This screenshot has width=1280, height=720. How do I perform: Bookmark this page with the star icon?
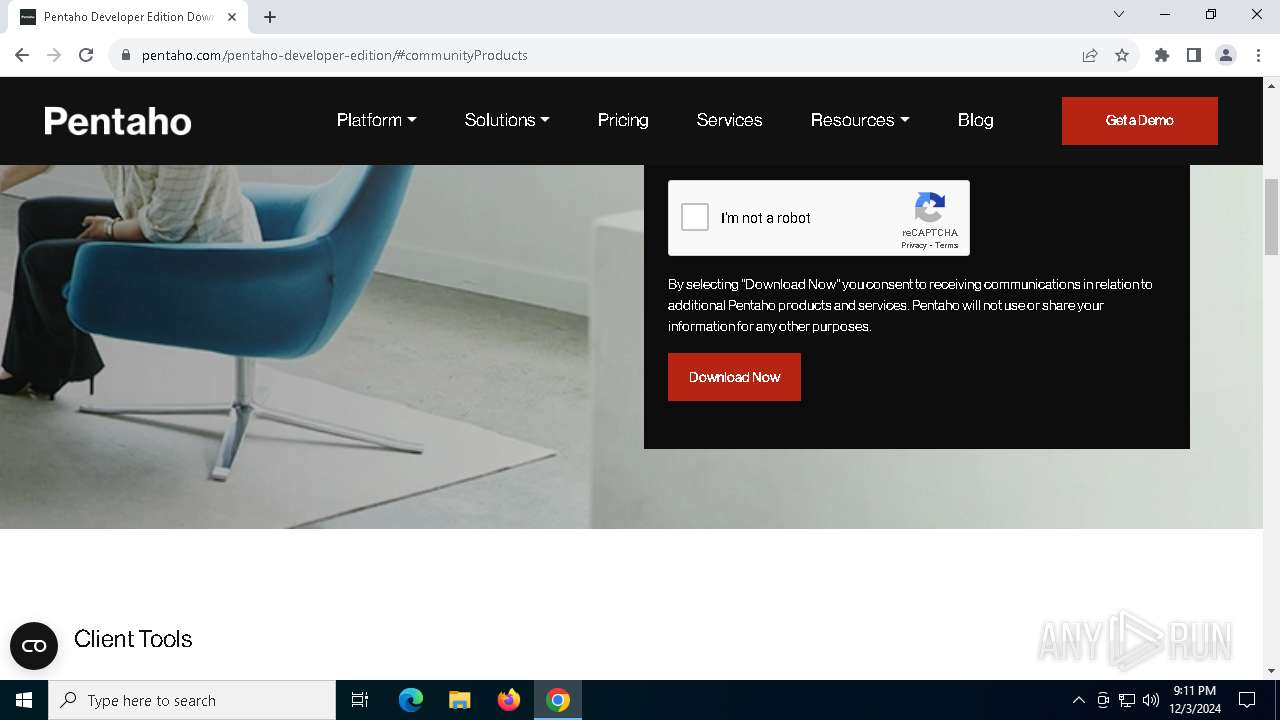point(1122,55)
